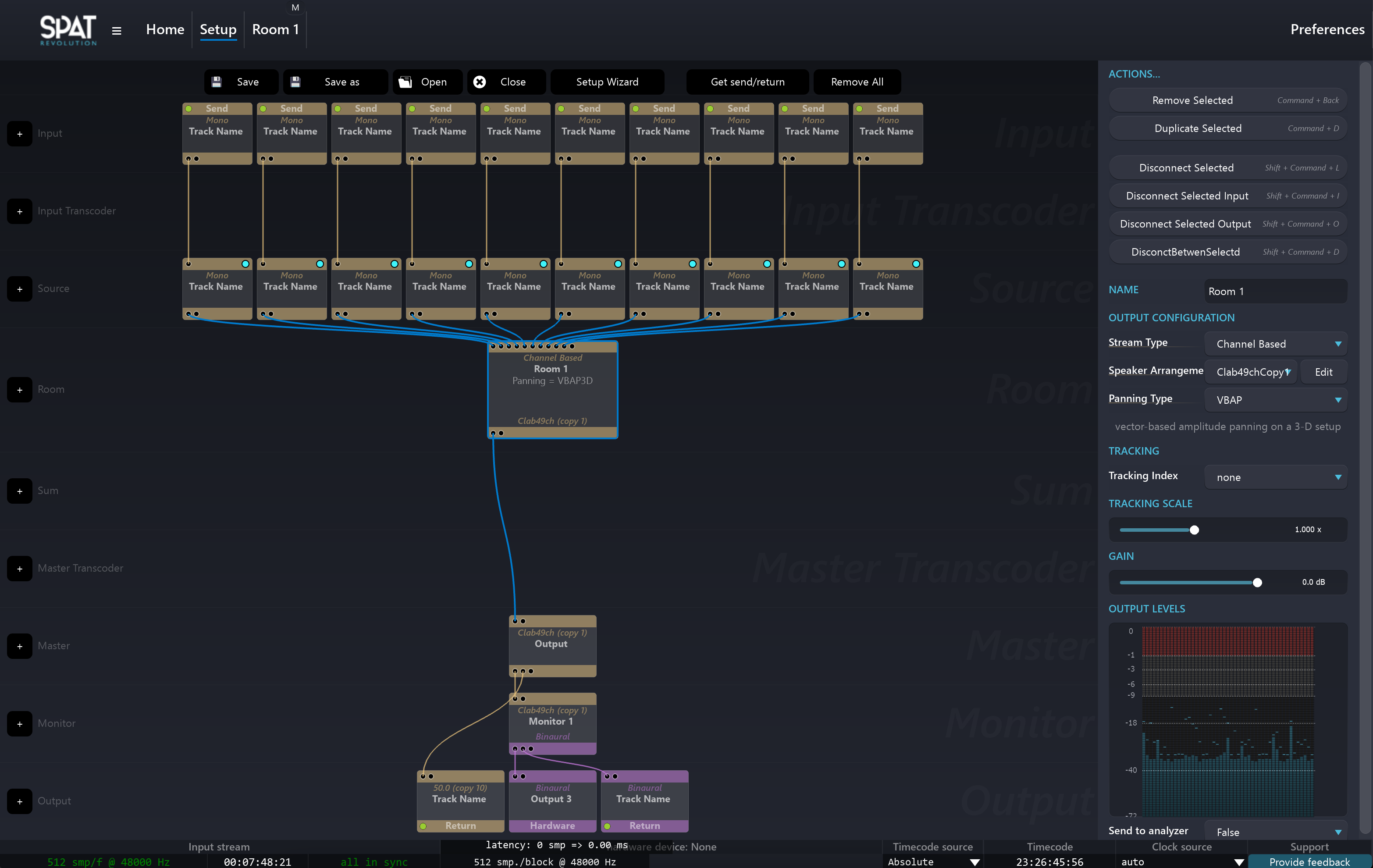Open the Room 1 tab
The height and width of the screenshot is (868, 1373).
pyautogui.click(x=275, y=30)
